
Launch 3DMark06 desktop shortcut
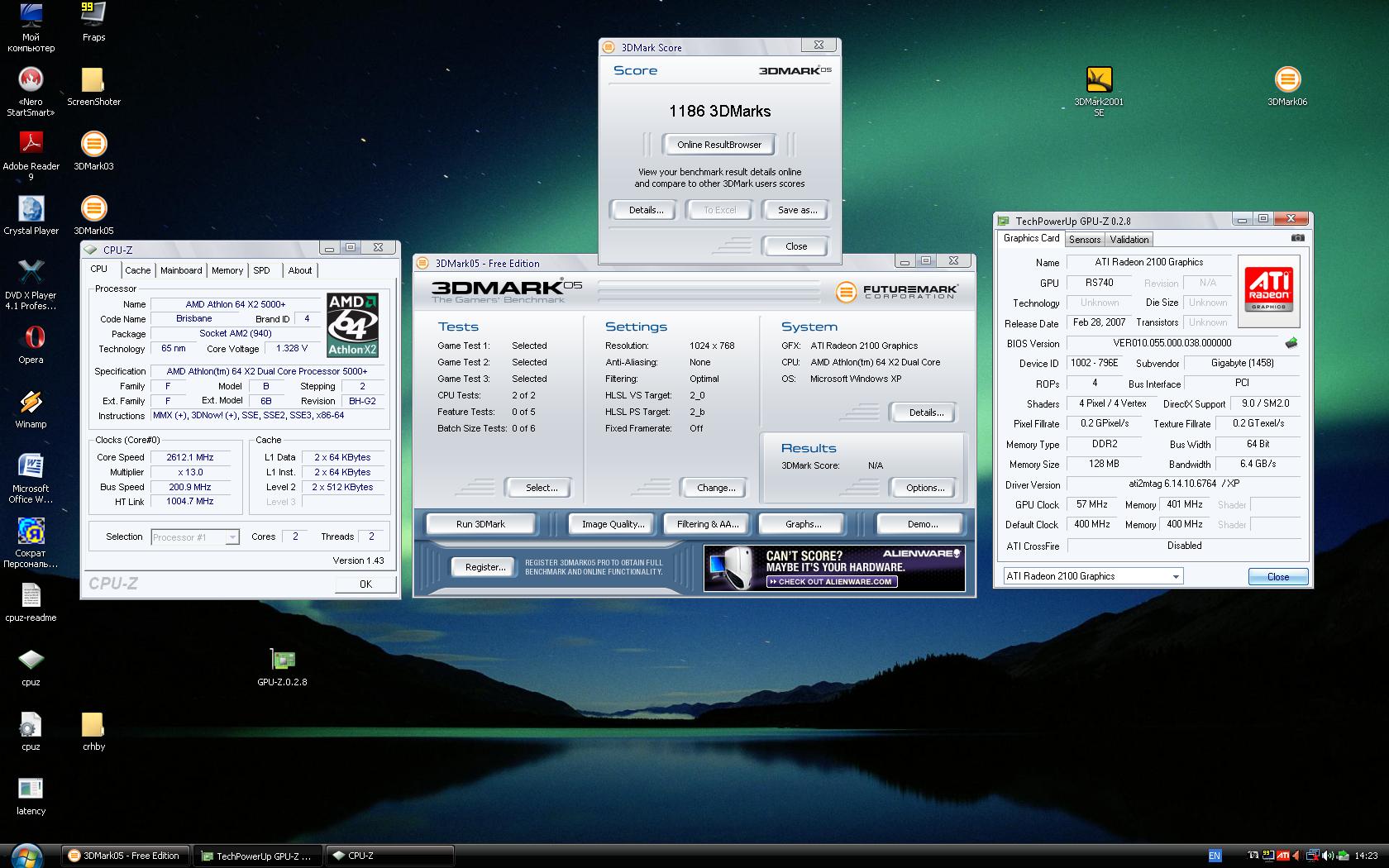pos(1287,87)
